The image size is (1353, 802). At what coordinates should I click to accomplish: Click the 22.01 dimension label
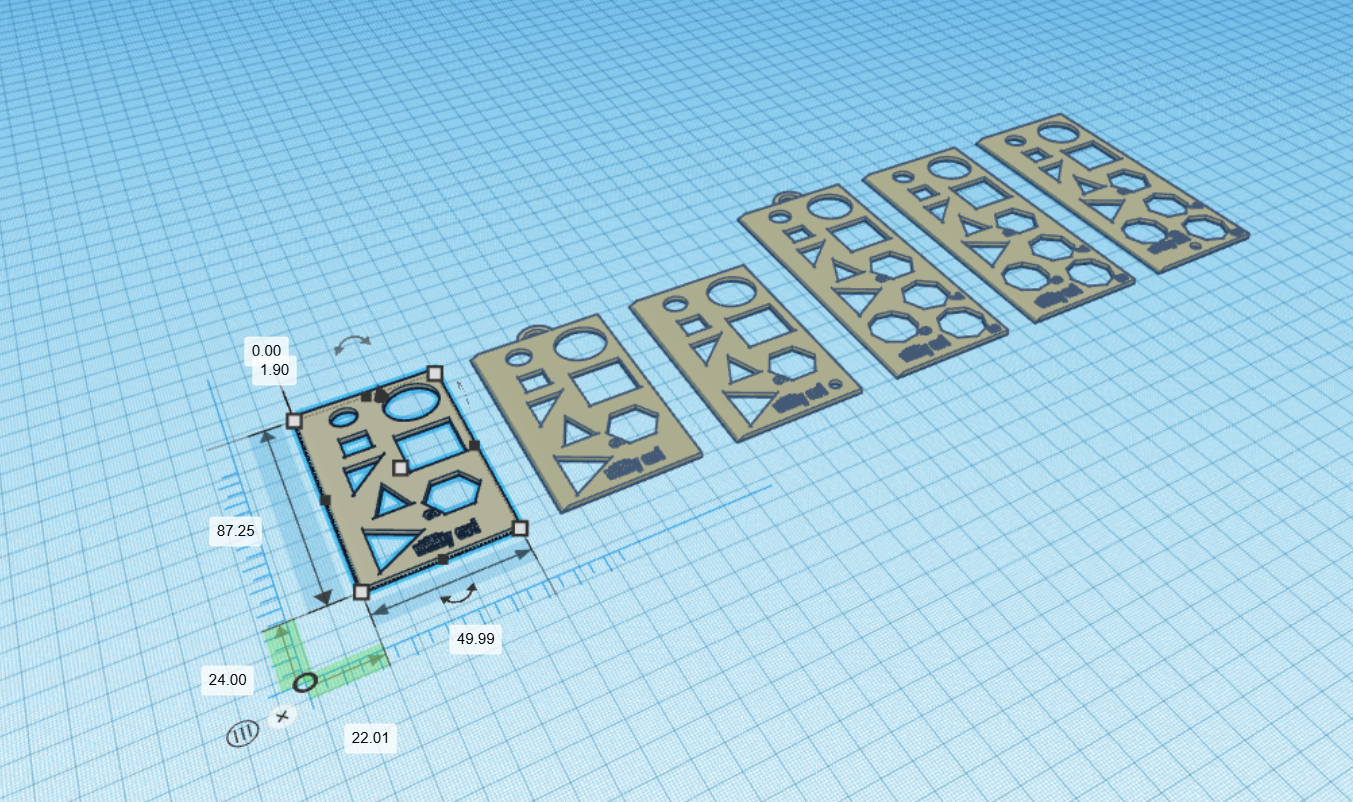coord(371,739)
